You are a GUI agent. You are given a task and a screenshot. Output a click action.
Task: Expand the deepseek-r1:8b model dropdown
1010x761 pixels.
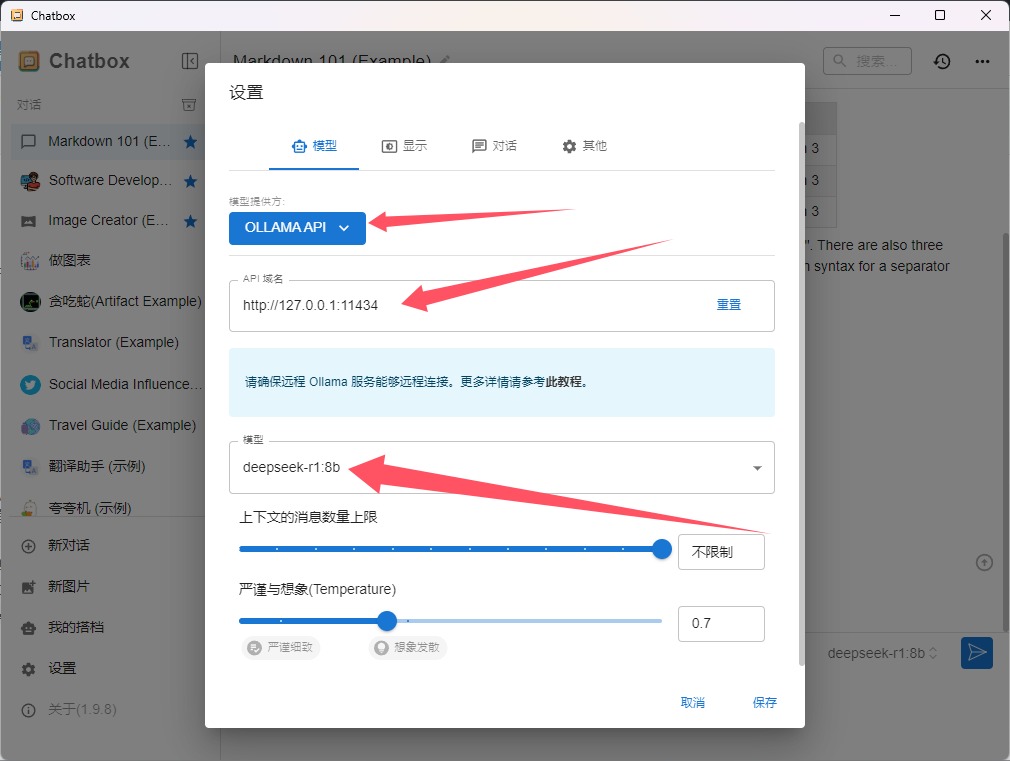coord(756,468)
